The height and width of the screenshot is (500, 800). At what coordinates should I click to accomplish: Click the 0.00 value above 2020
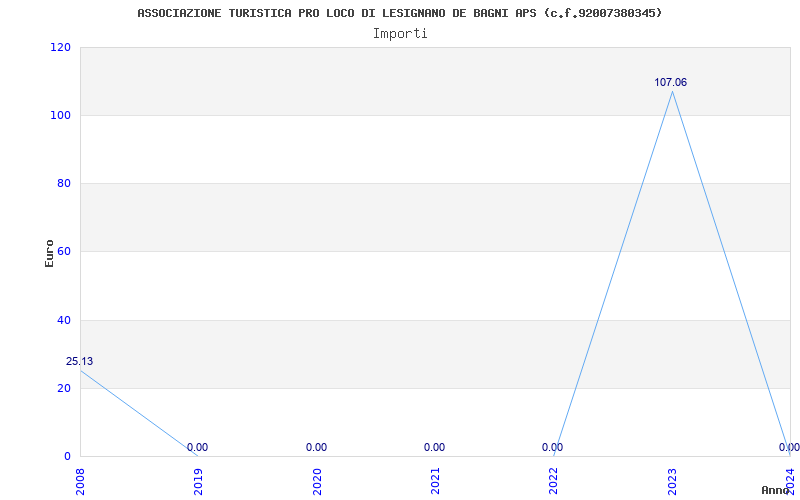point(316,447)
